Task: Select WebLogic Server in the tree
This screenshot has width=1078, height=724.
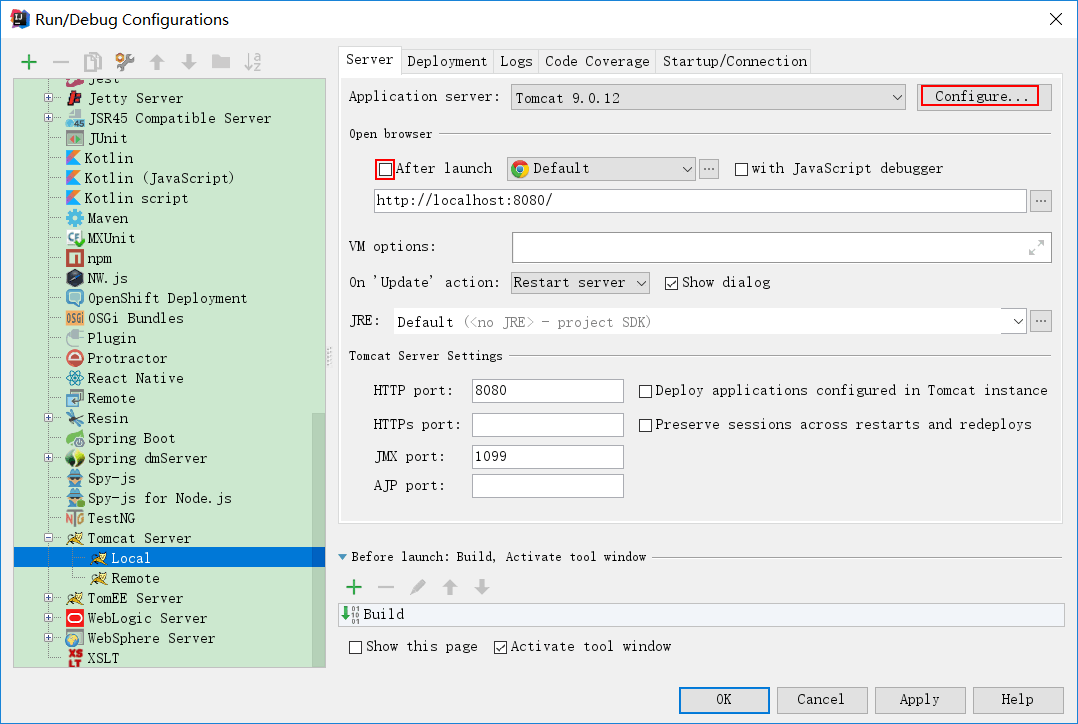Action: click(x=136, y=618)
